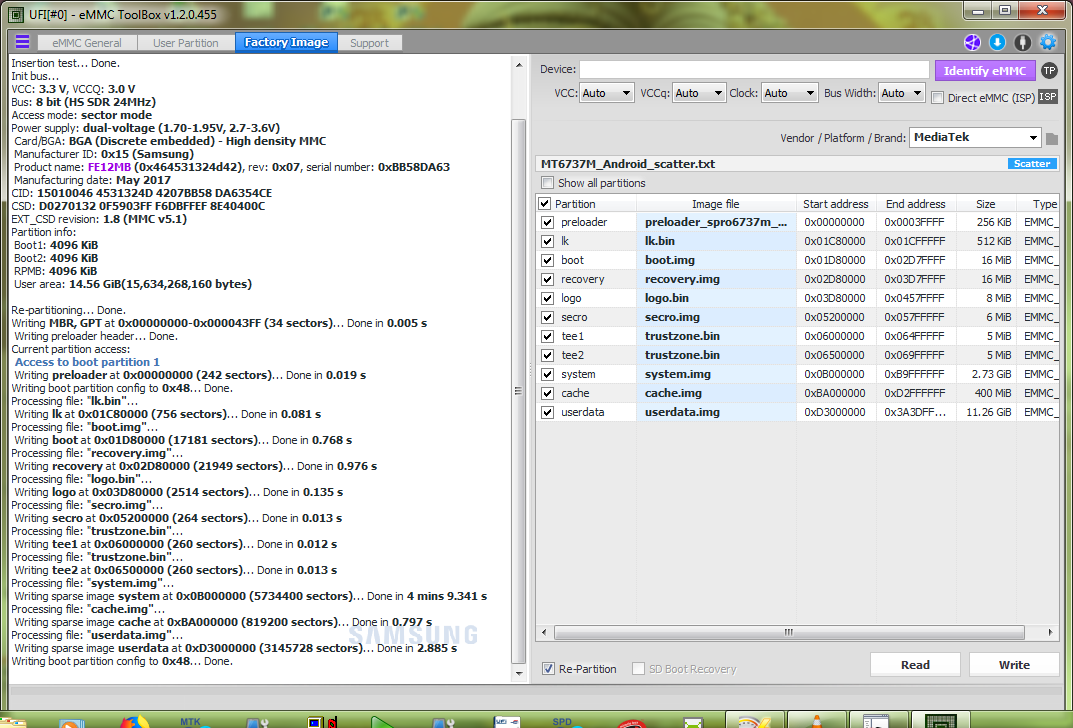The width and height of the screenshot is (1073, 728).
Task: Open VLC cone icon in taskbar
Action: pos(816,722)
